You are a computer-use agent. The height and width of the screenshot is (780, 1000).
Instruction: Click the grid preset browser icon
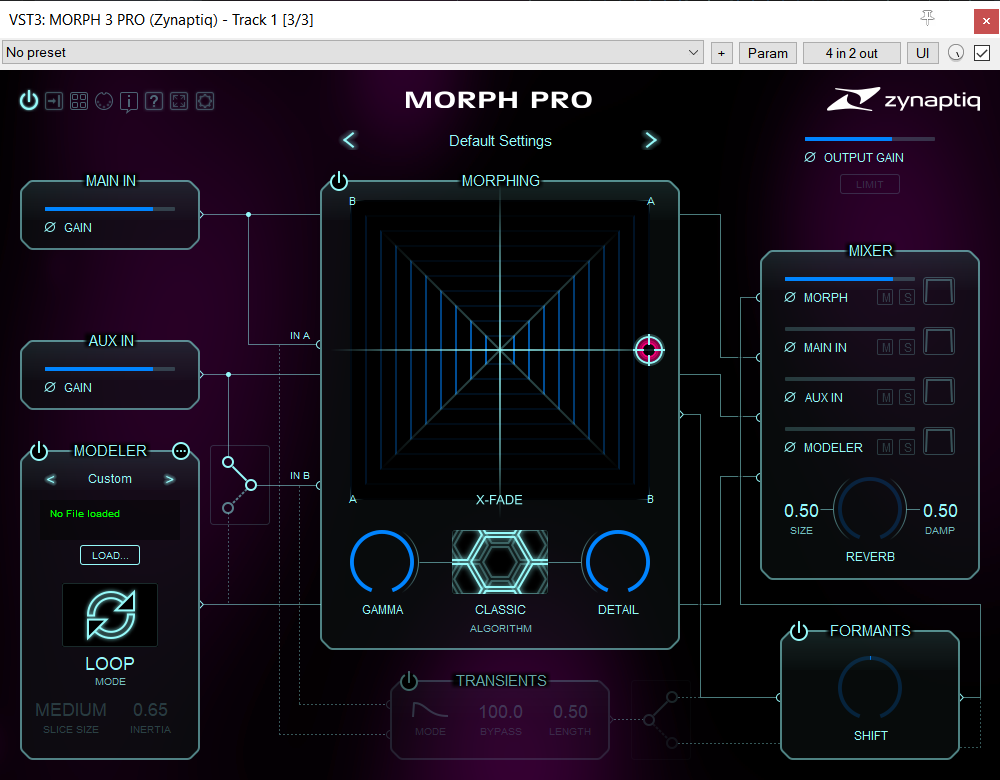(78, 100)
